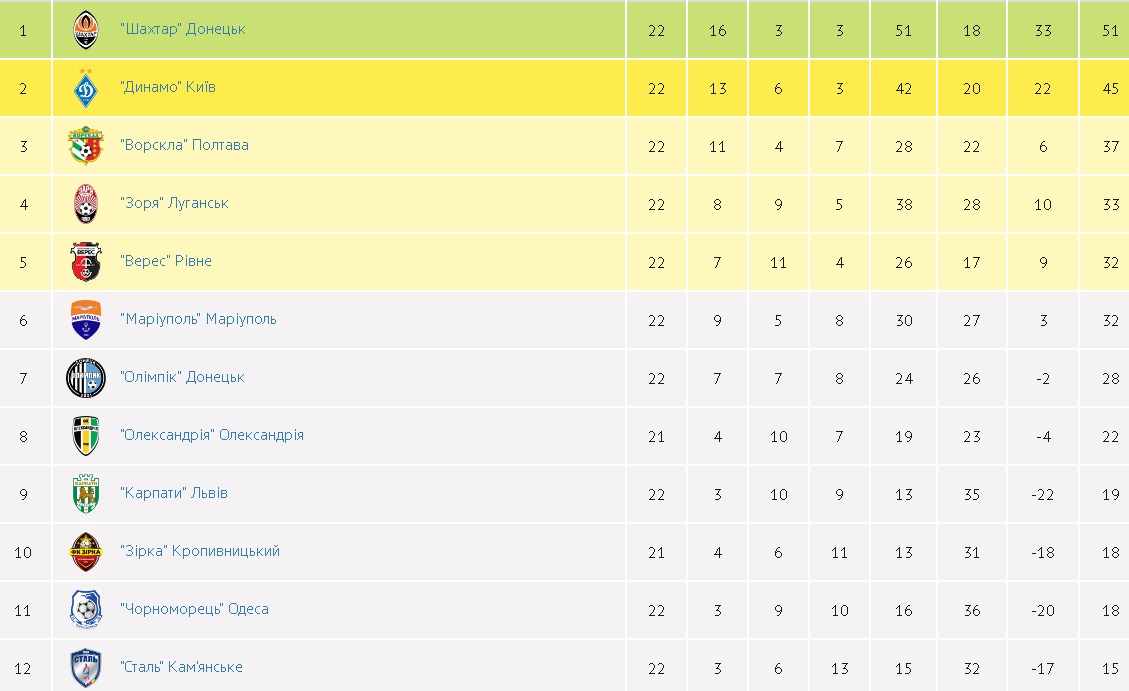Click the Zorya Luhansk club emblem
The width and height of the screenshot is (1129, 691).
[x=86, y=204]
